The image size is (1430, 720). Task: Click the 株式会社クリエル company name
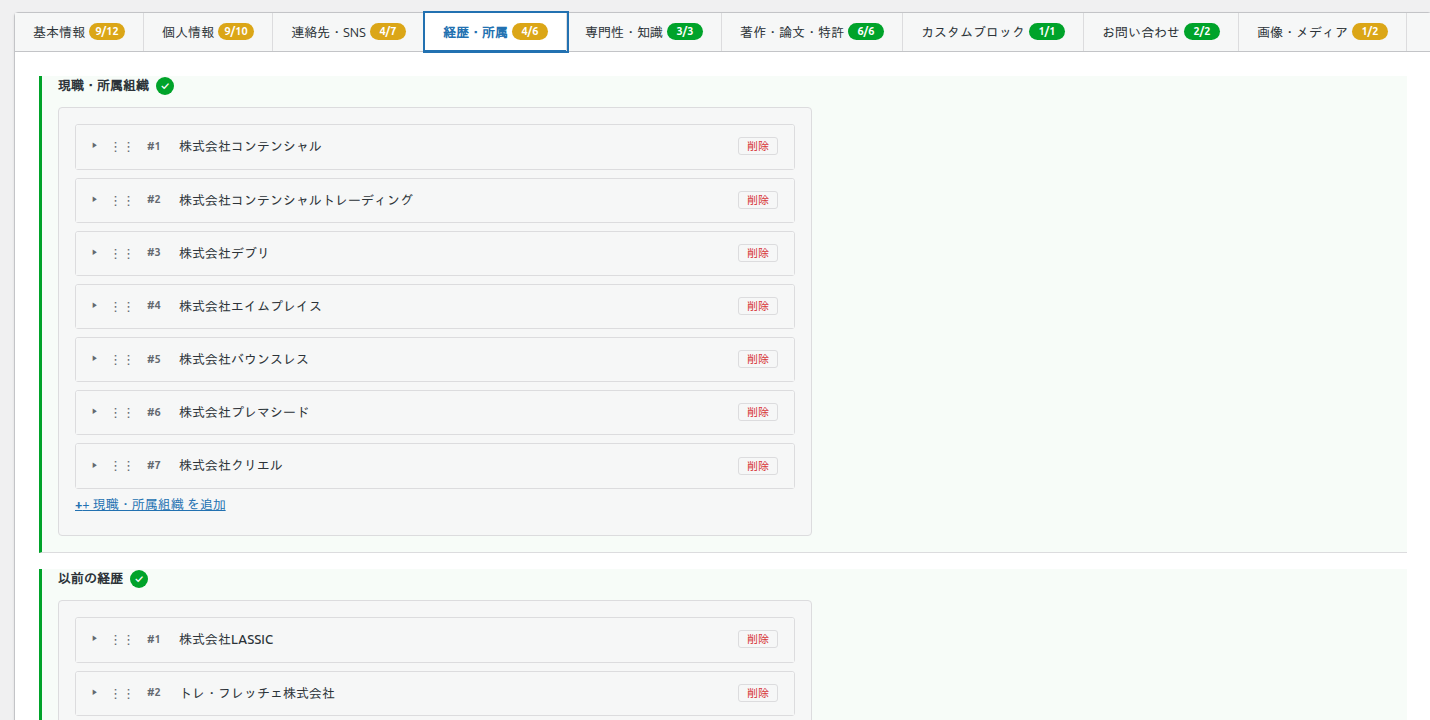click(231, 465)
